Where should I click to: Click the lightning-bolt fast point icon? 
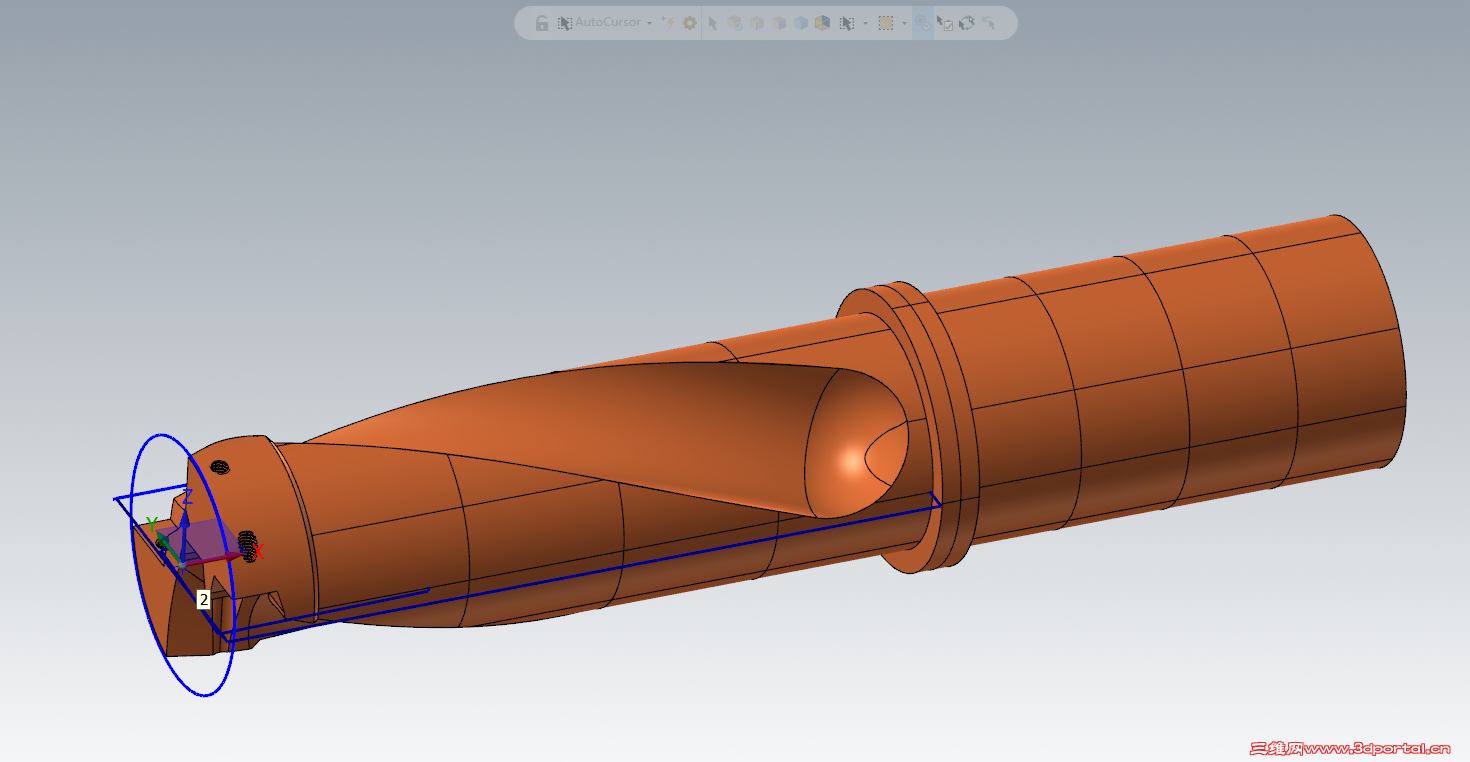tap(668, 23)
